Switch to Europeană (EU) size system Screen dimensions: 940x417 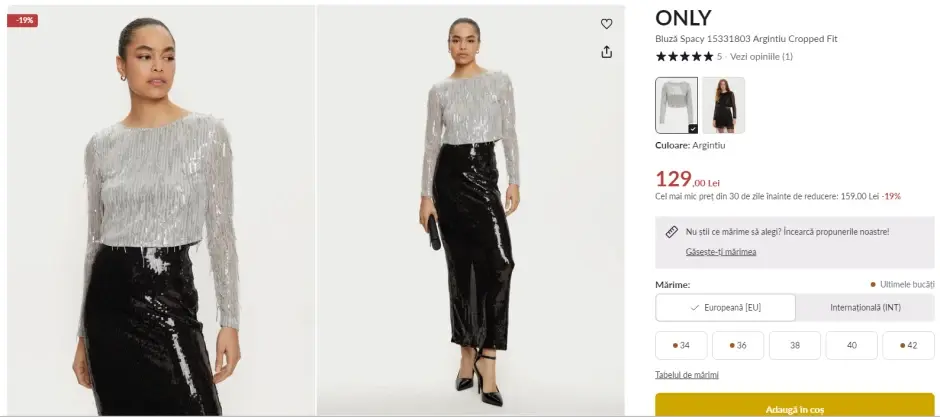point(726,307)
